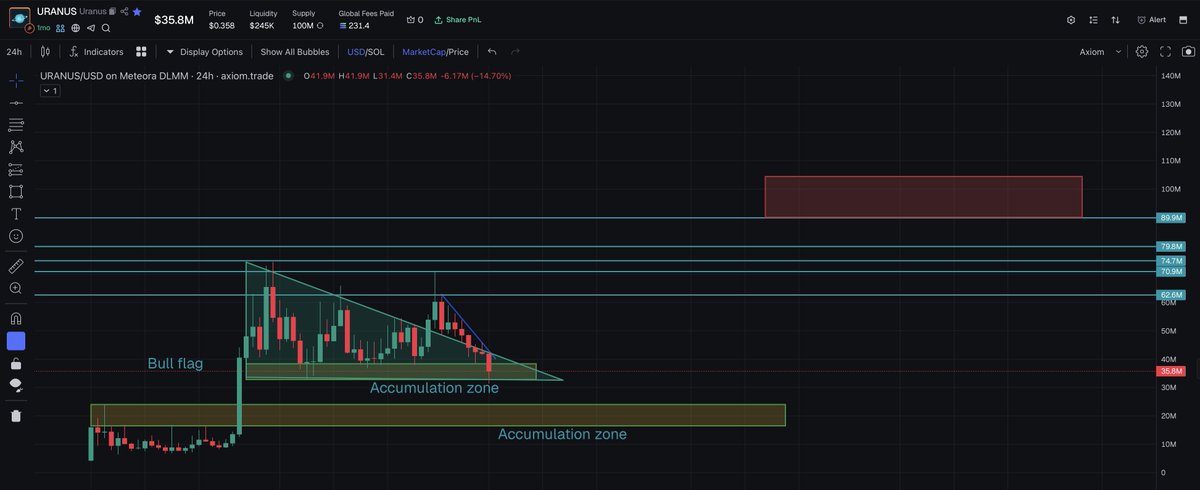Open the emoji icons tool

(x=16, y=236)
